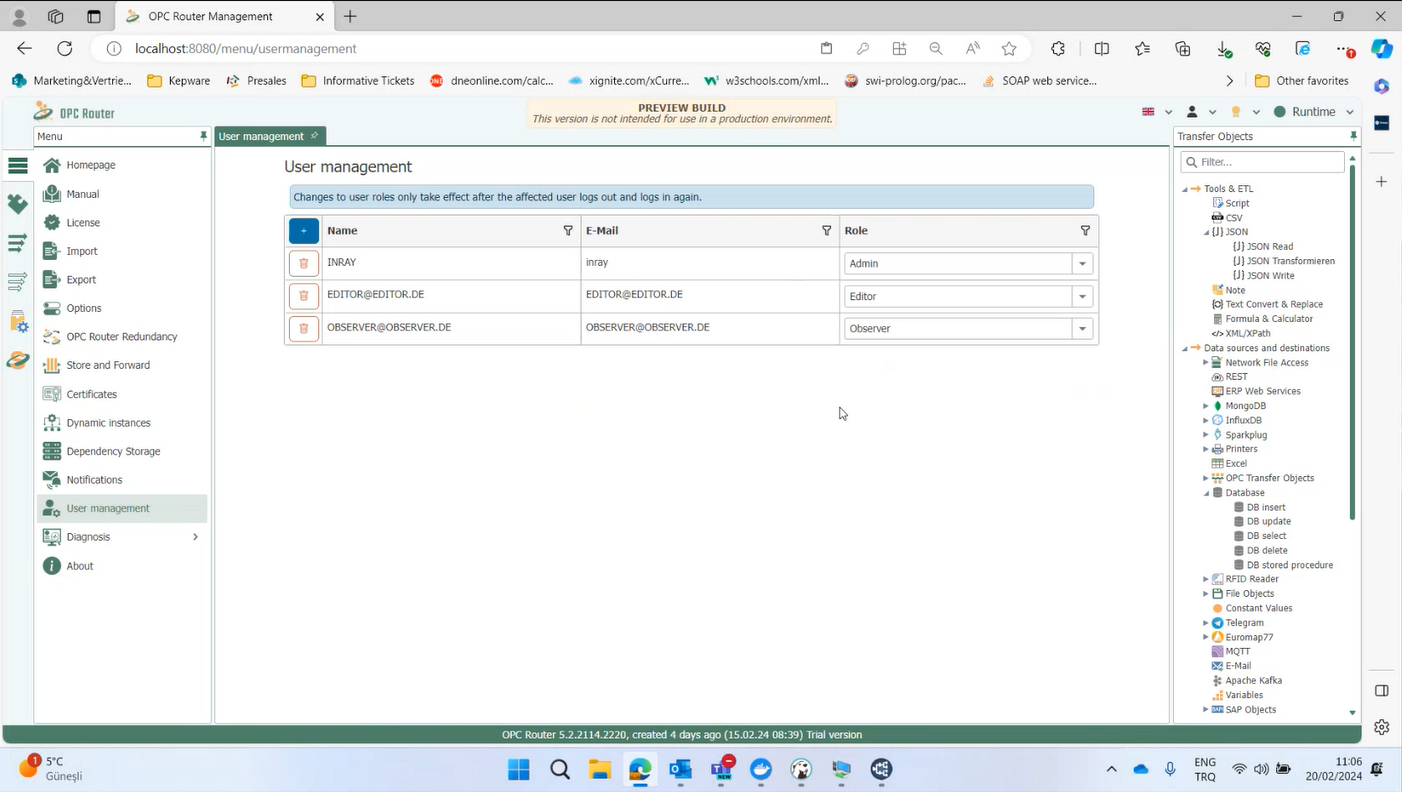This screenshot has width=1402, height=792.
Task: Open Notifications using its envelope icon
Action: 52,480
